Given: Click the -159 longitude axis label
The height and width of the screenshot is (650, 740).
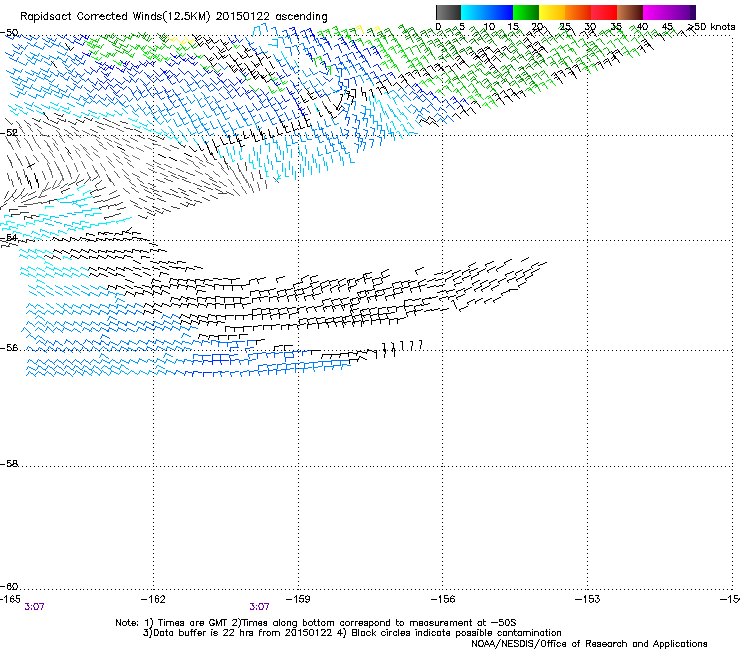Looking at the screenshot, I should [x=298, y=599].
